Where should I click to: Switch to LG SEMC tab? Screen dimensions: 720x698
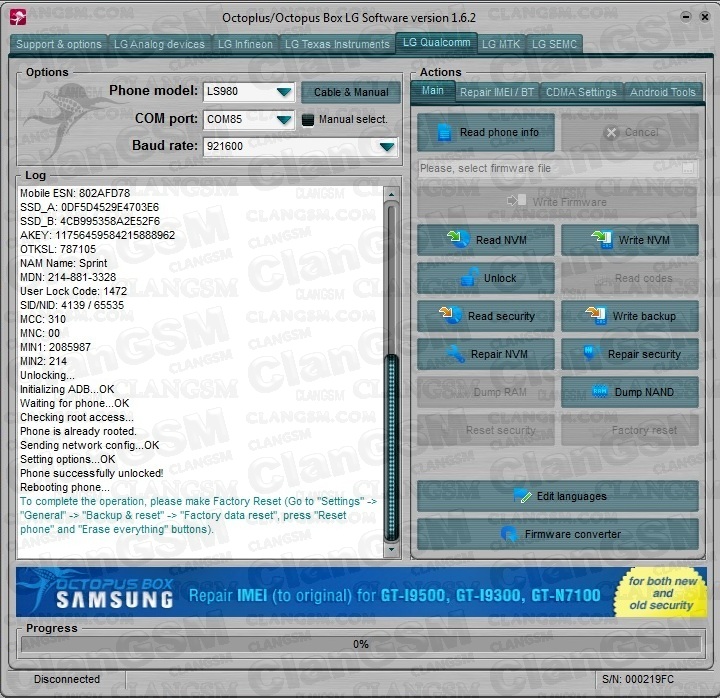[x=554, y=45]
